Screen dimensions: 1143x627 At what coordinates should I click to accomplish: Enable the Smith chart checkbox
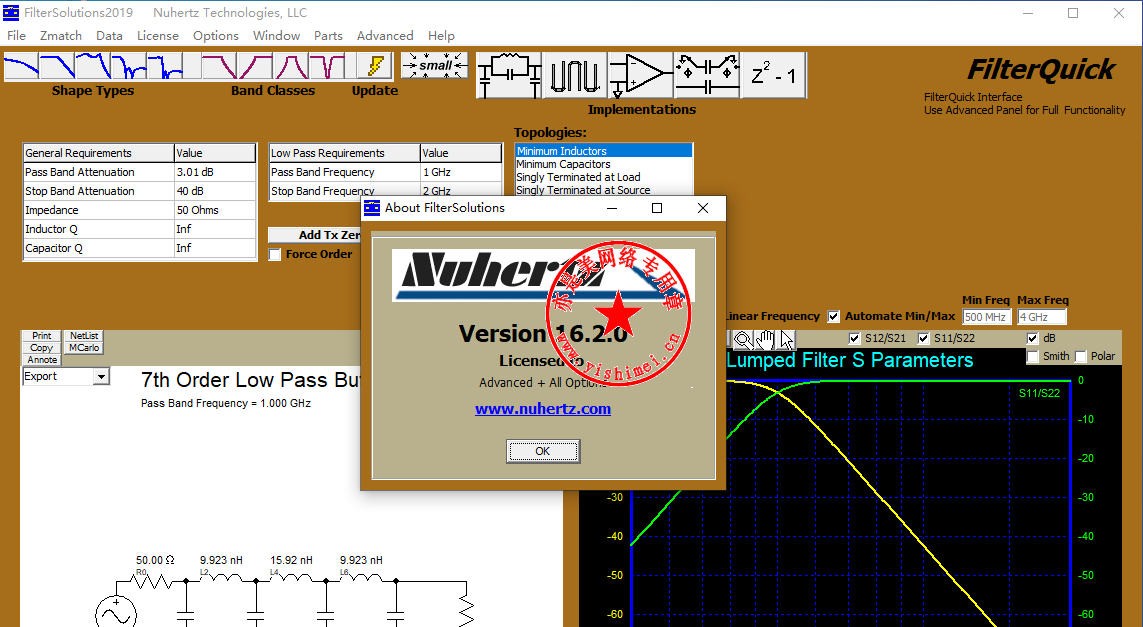[1032, 357]
